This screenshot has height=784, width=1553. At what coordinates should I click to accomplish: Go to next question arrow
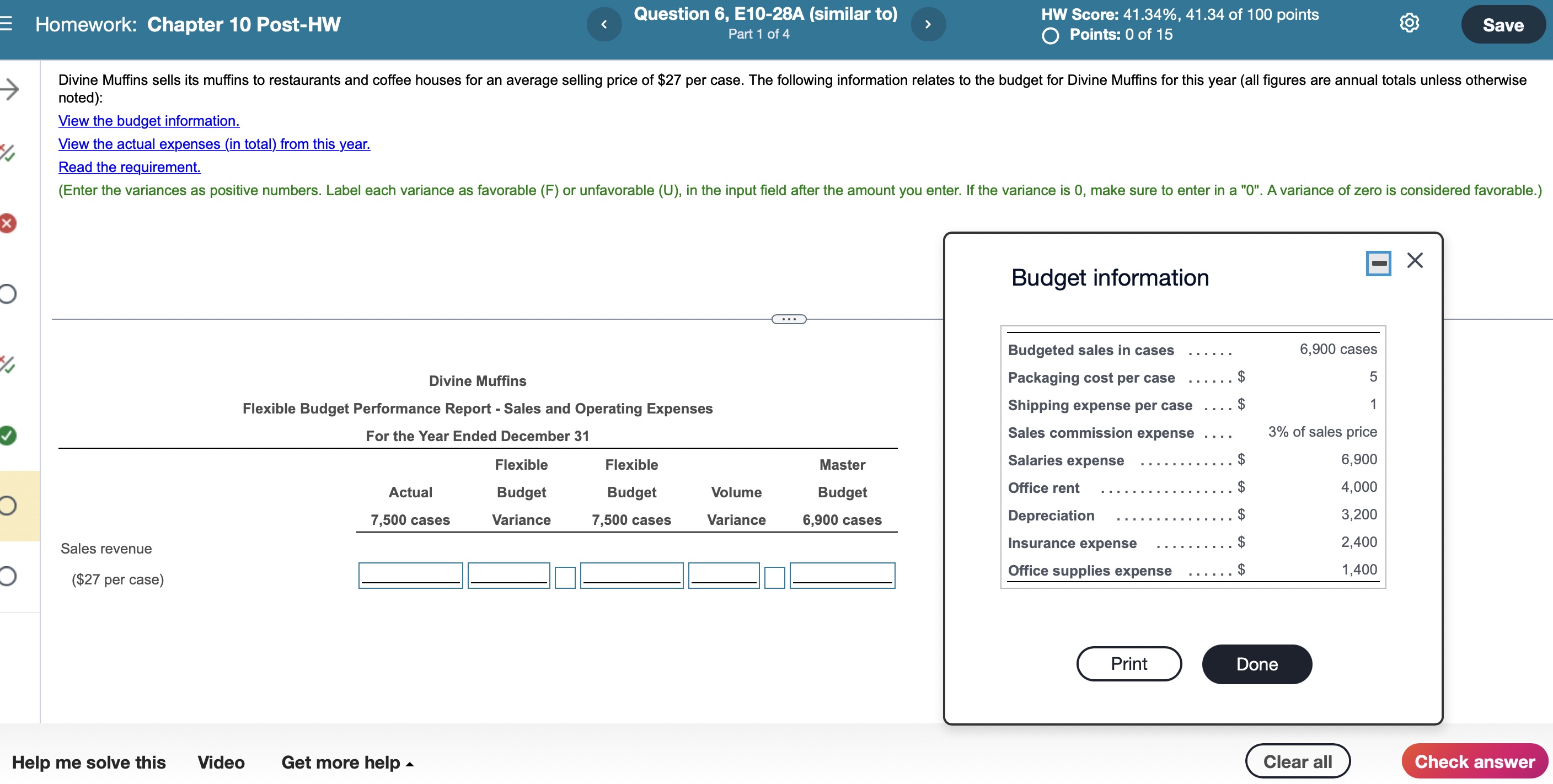pyautogui.click(x=928, y=25)
